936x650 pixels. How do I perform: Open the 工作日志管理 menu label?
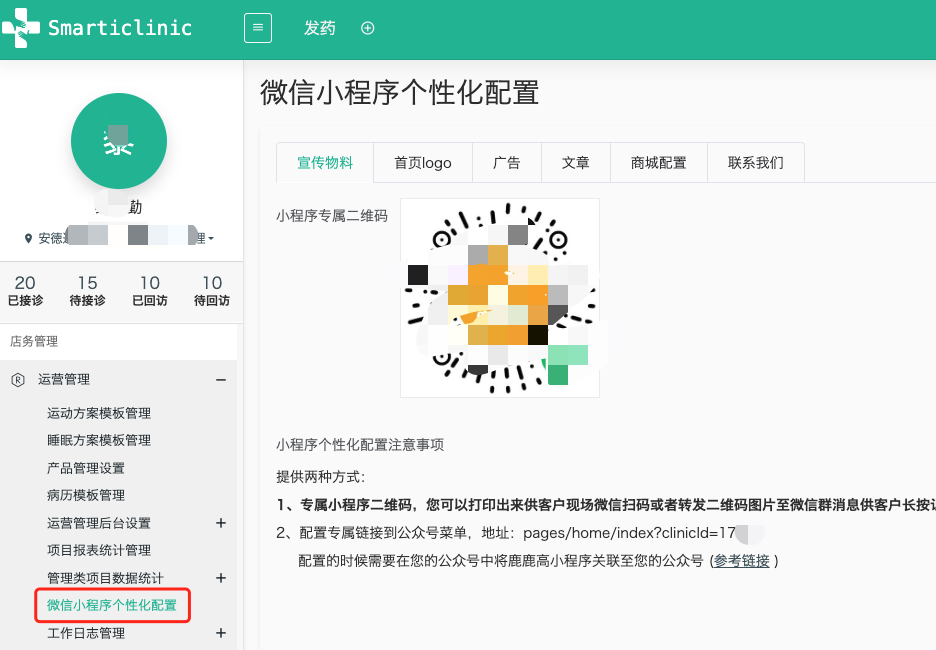[x=86, y=633]
